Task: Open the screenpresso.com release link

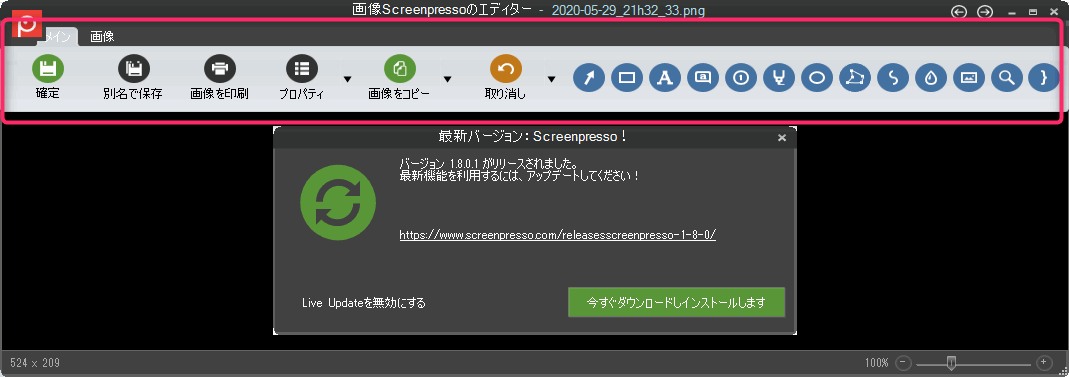Action: coord(558,235)
